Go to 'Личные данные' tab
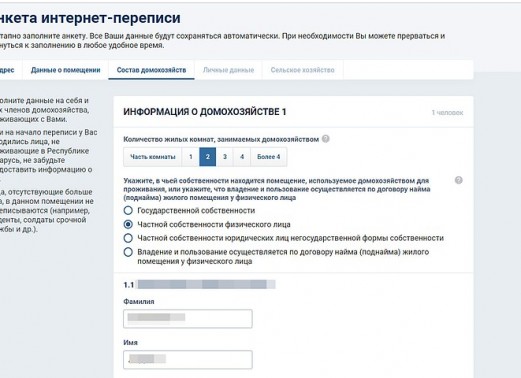This screenshot has height=378, width=521. click(228, 70)
